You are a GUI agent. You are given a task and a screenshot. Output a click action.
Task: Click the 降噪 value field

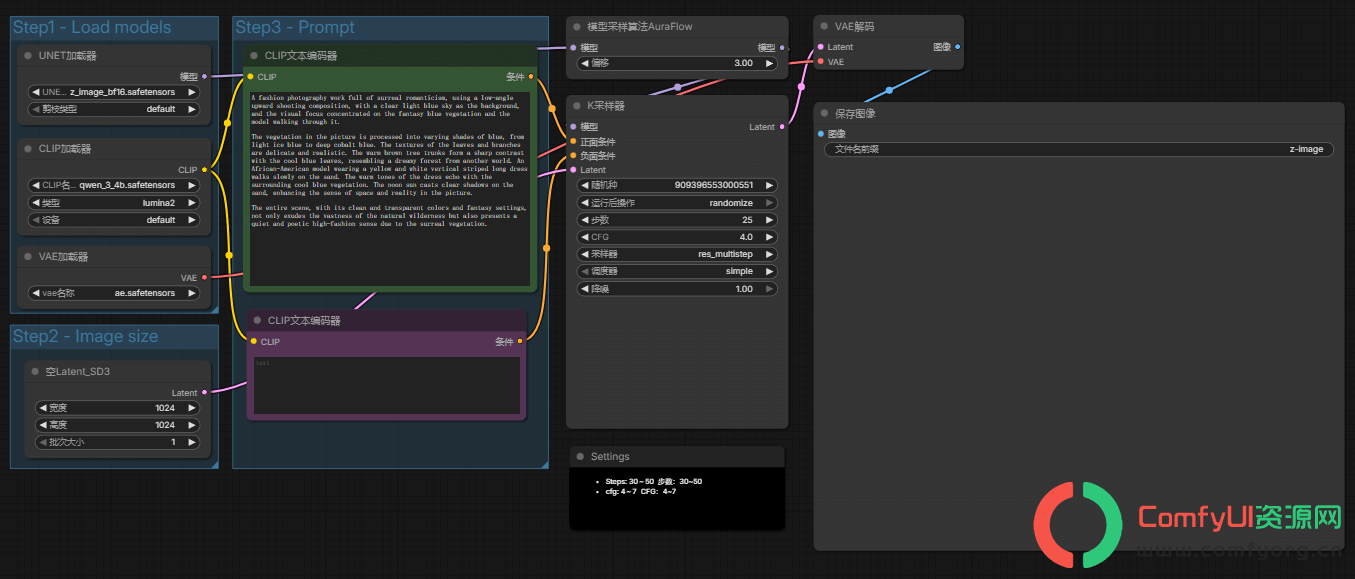tap(678, 289)
